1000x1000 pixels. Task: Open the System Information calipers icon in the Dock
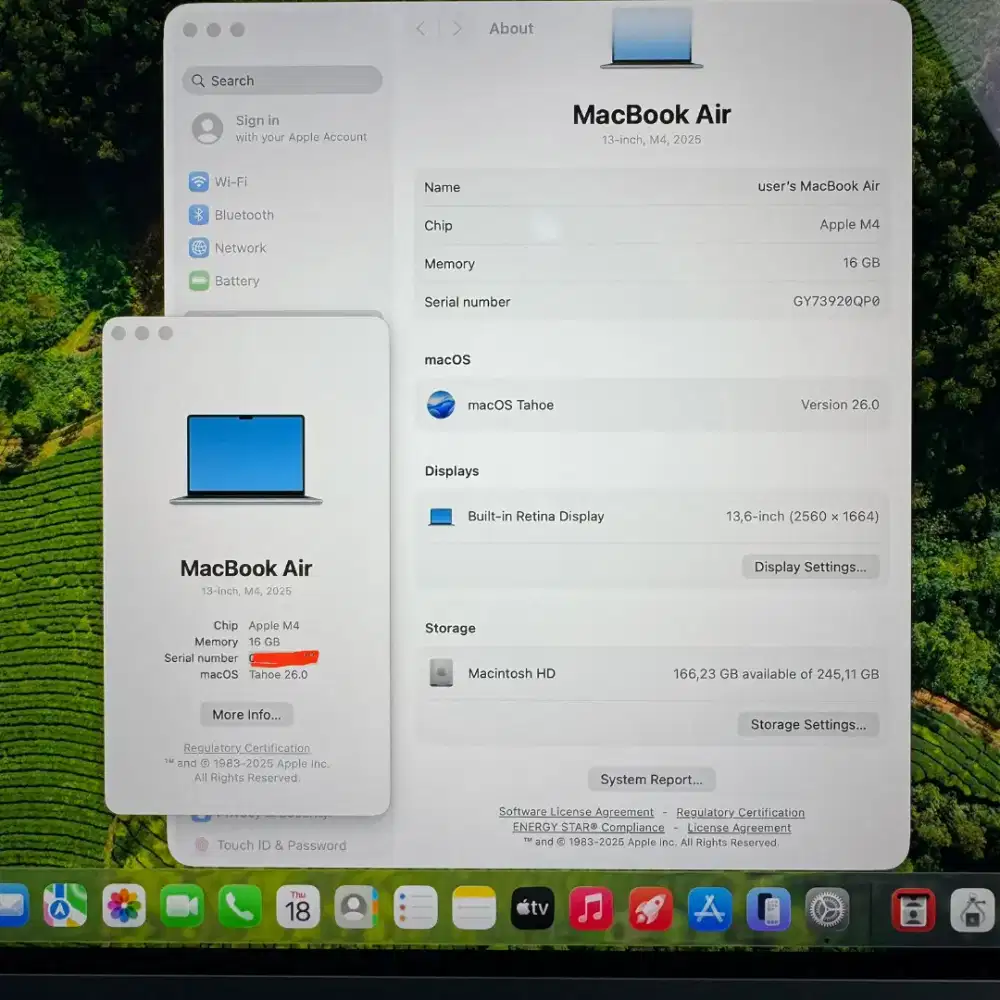tap(972, 910)
